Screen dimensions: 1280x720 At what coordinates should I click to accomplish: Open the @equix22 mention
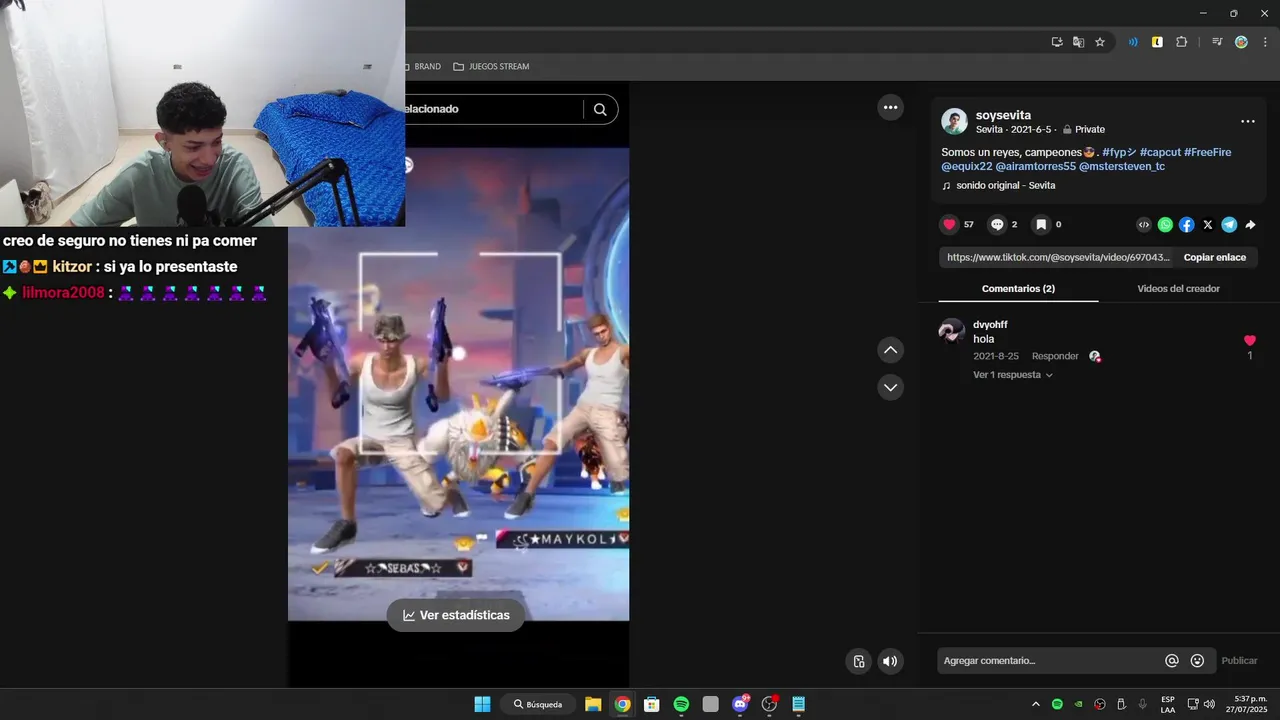coord(967,166)
